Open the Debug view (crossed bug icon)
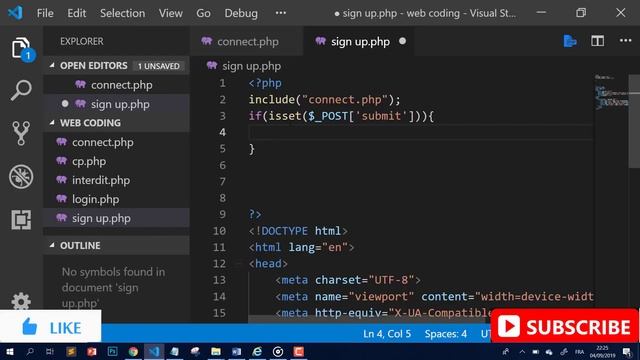Image resolution: width=640 pixels, height=360 pixels. [21, 177]
